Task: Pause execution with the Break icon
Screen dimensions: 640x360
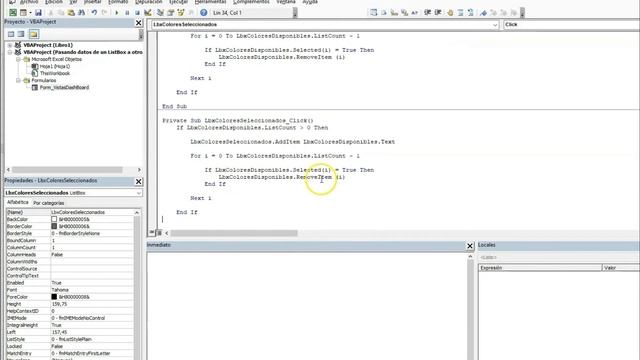Action: 127,13
